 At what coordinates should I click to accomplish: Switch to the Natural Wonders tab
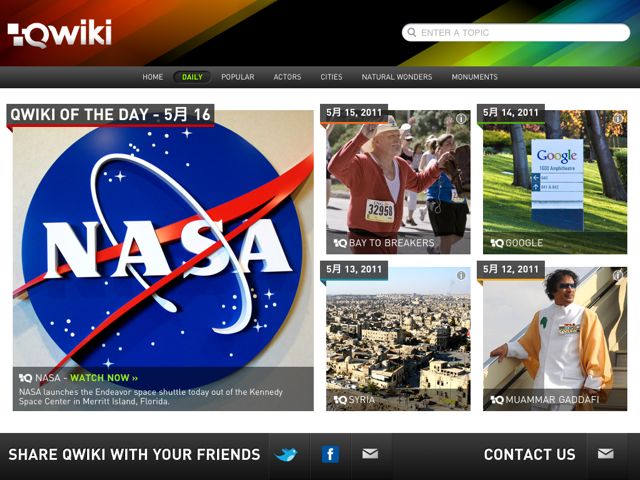tap(397, 77)
